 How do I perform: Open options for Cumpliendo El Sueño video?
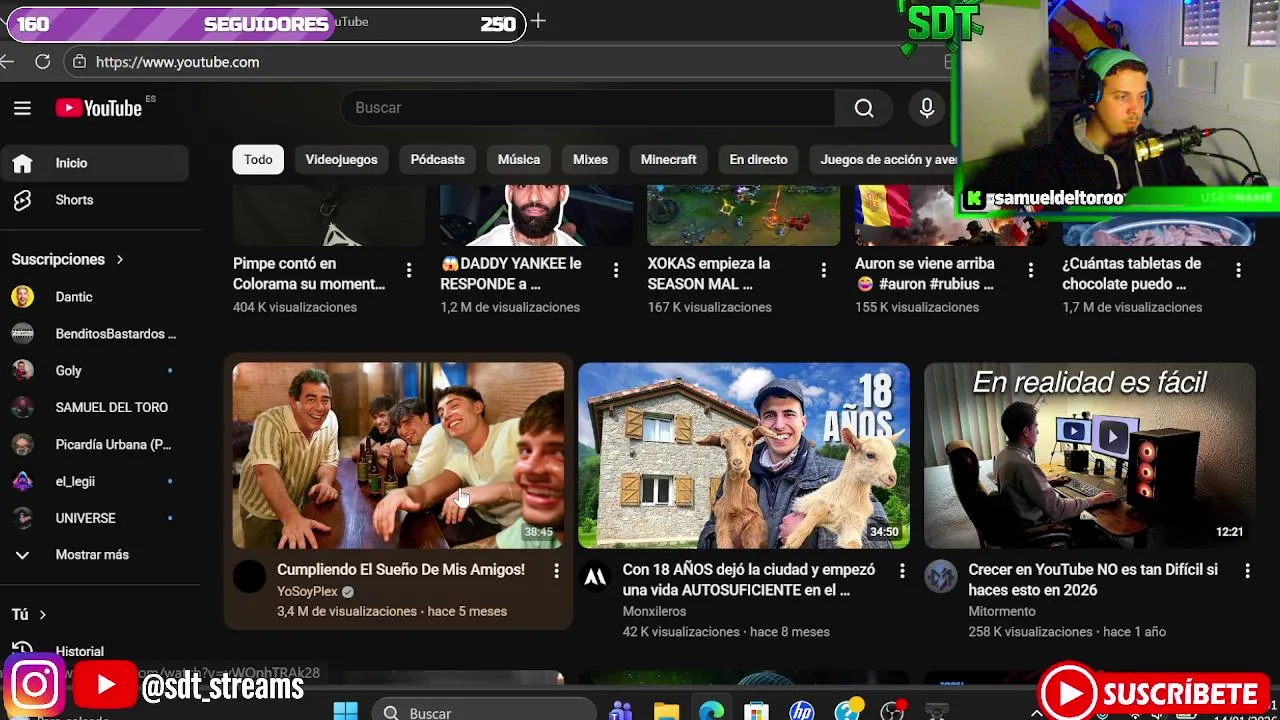(557, 570)
